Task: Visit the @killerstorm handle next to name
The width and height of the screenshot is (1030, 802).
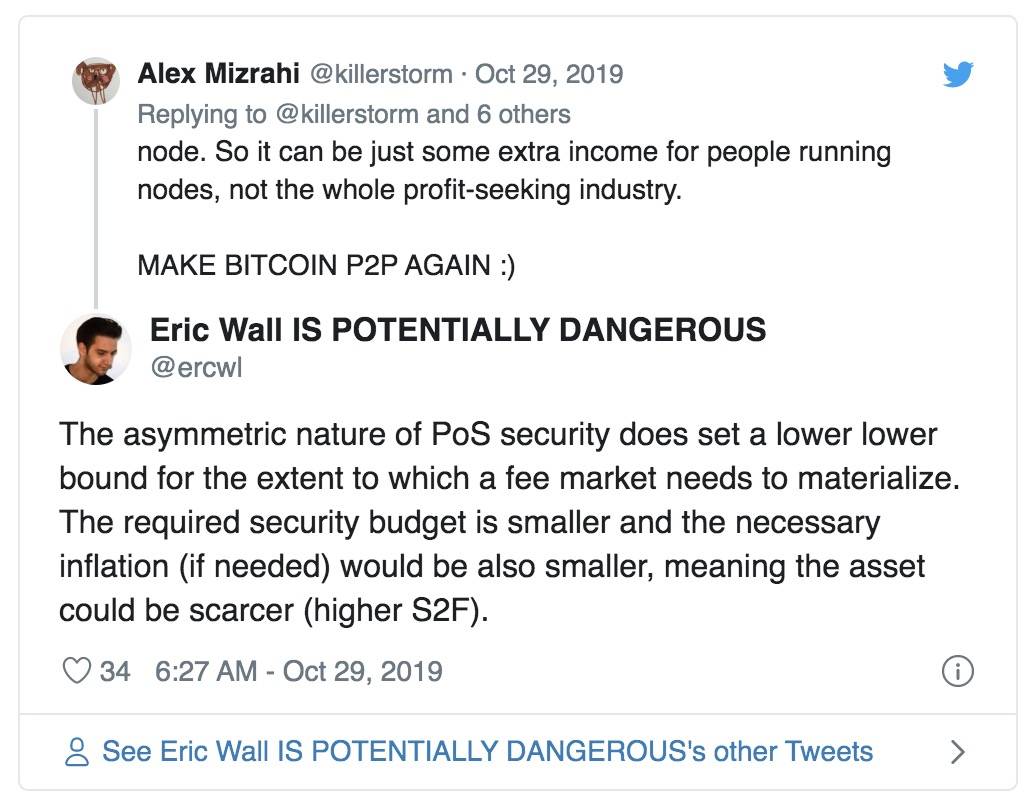Action: click(381, 74)
